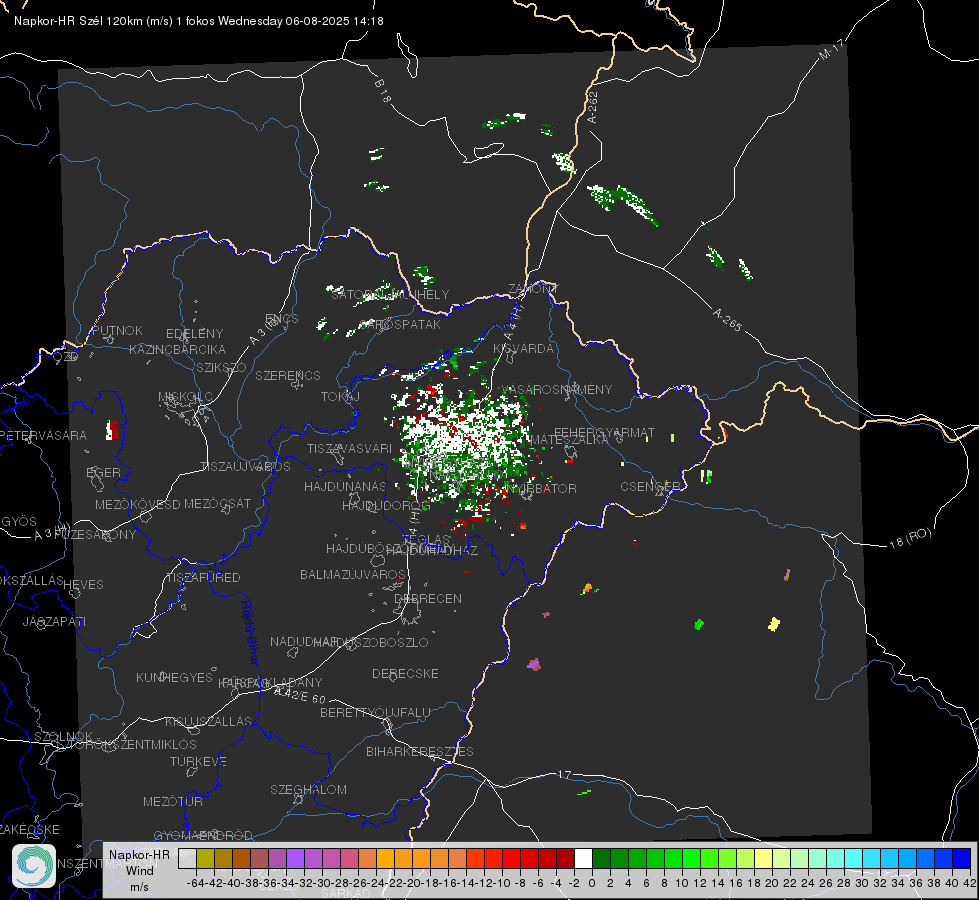Viewport: 979px width, 900px height.
Task: Click the TISZAUJVAROS city label
Action: click(x=245, y=467)
